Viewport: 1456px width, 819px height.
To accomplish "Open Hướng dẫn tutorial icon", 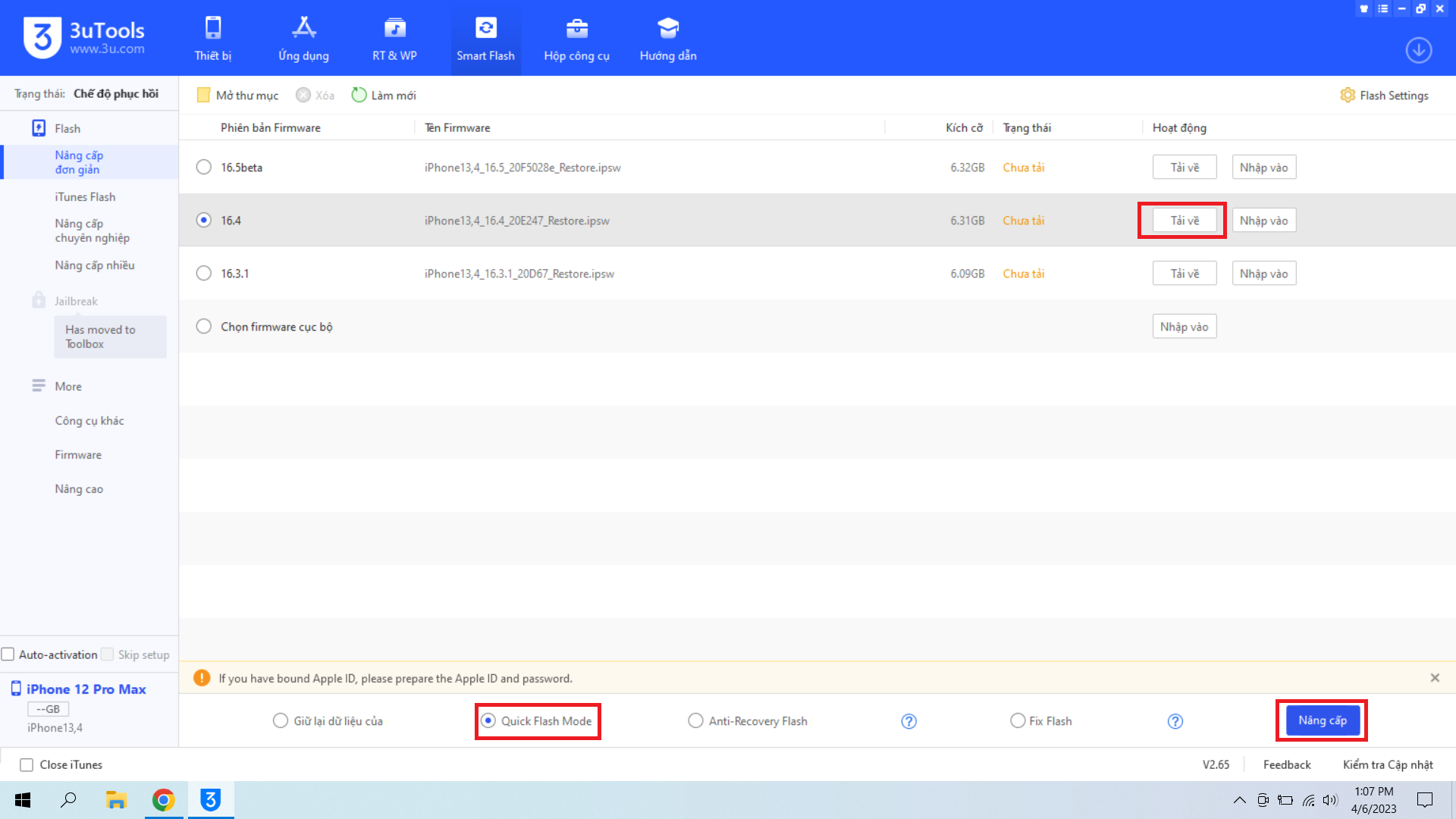I will tap(667, 38).
